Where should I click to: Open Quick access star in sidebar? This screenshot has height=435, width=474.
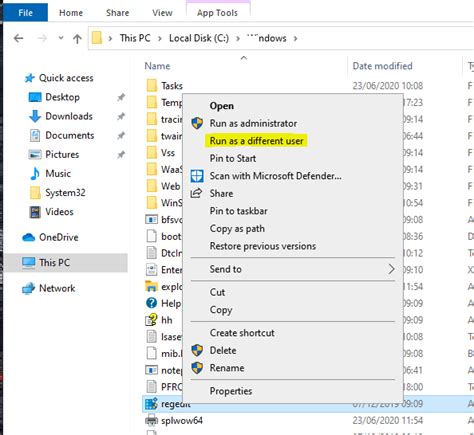point(30,78)
